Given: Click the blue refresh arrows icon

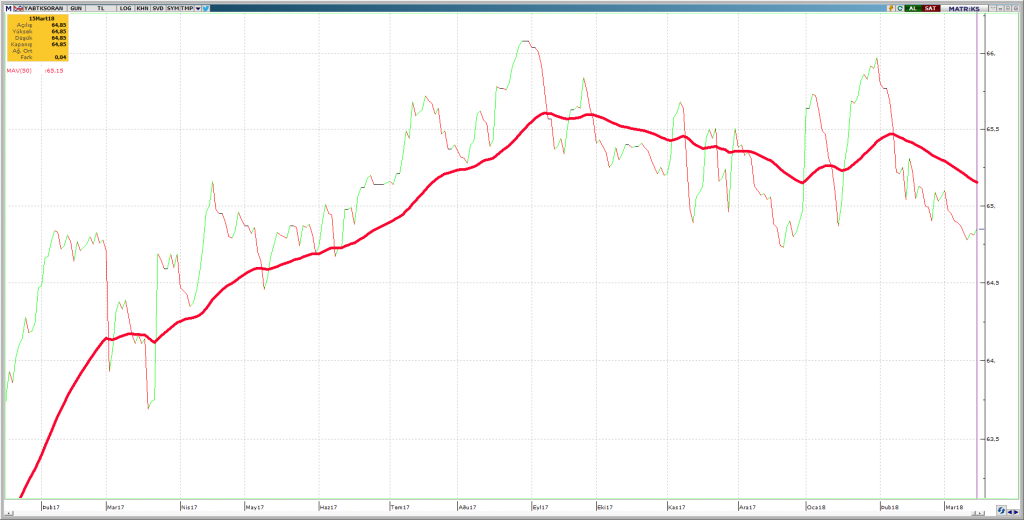Looking at the screenshot, I should (1001, 510).
